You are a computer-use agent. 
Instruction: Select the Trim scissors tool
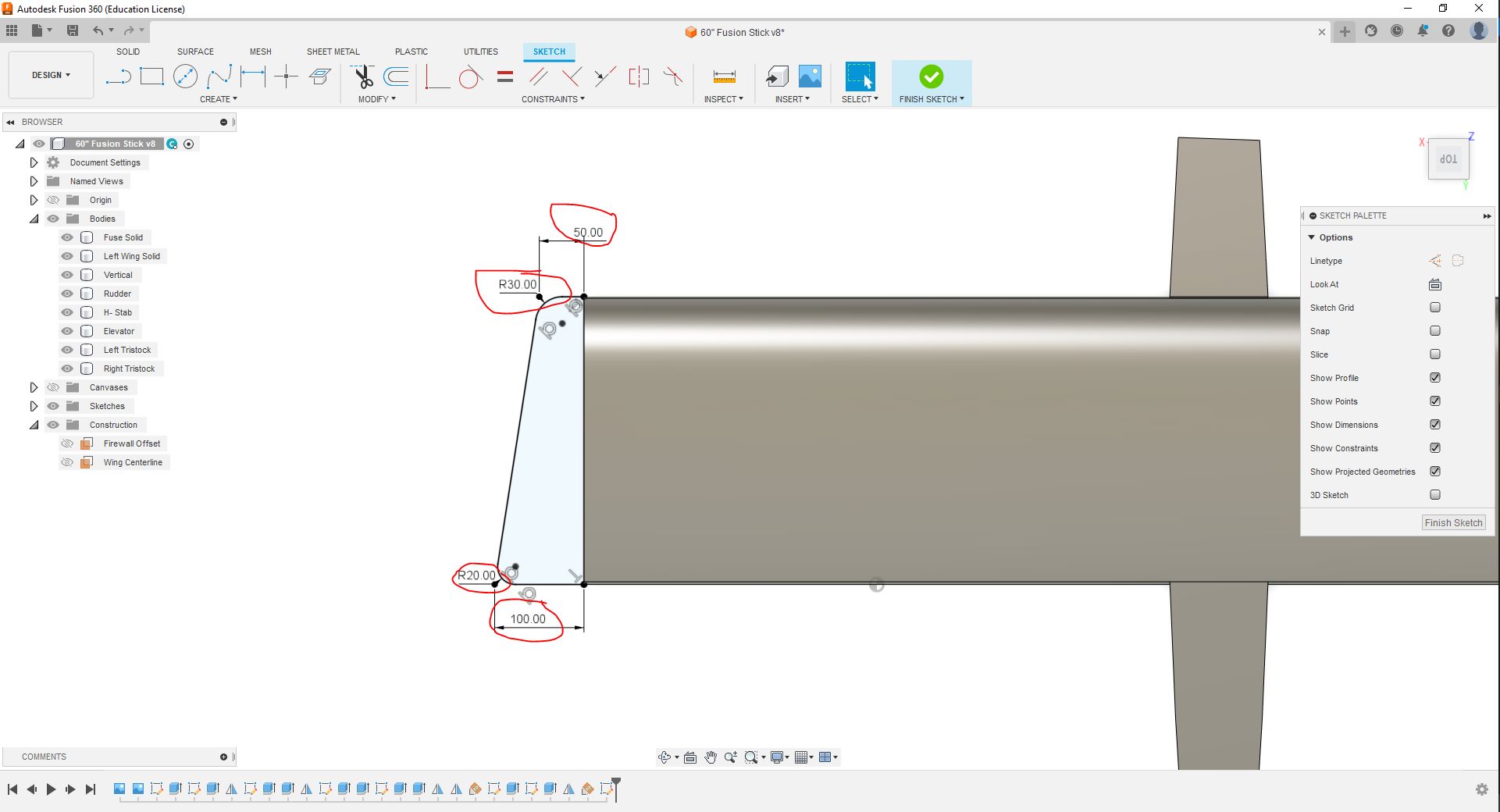pyautogui.click(x=364, y=77)
